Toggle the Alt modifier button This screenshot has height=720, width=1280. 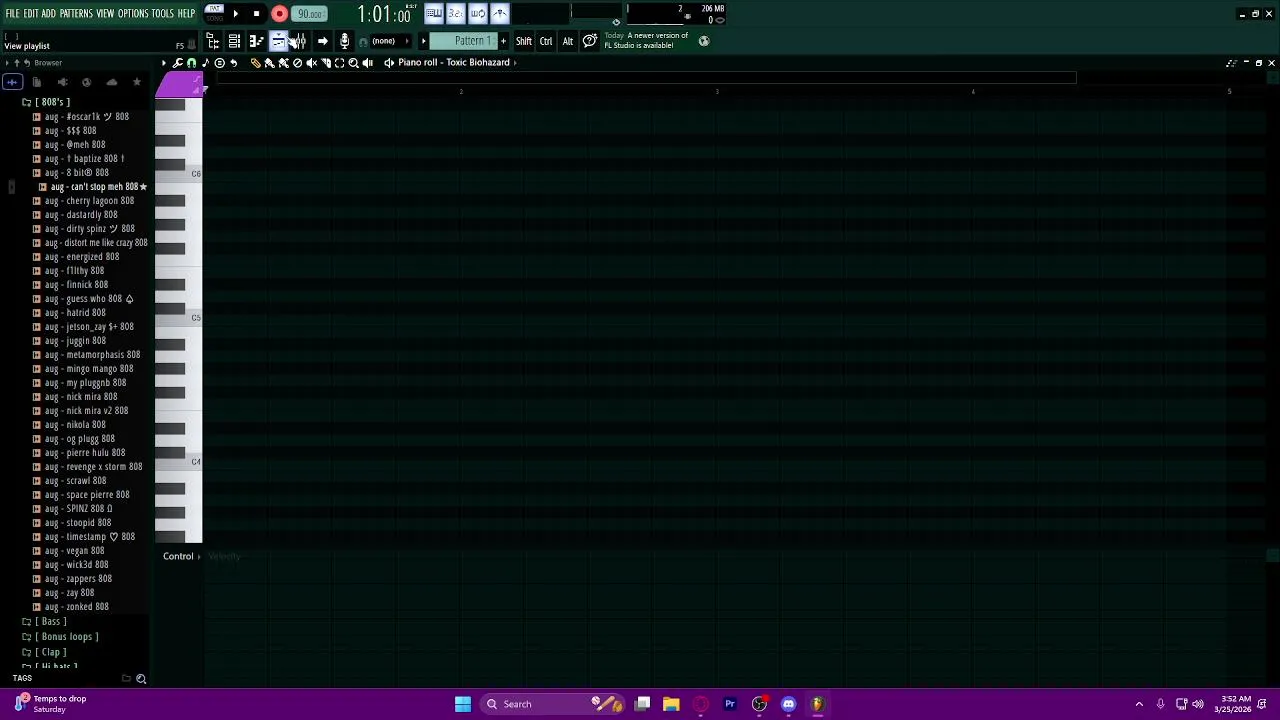point(568,41)
